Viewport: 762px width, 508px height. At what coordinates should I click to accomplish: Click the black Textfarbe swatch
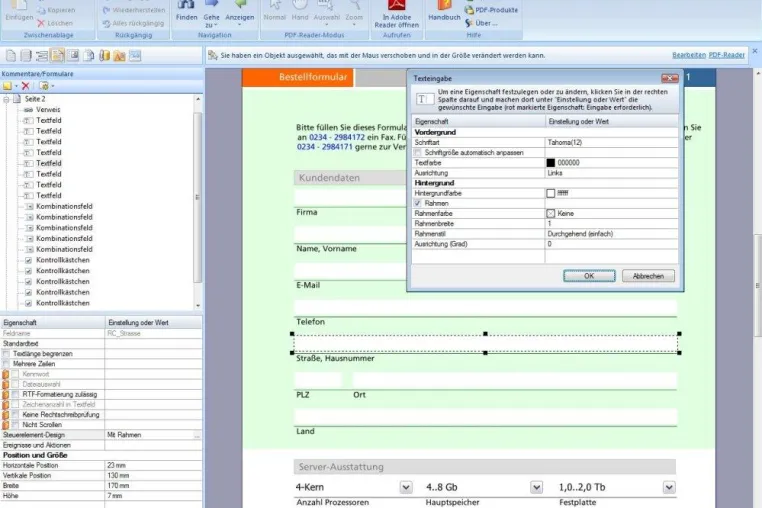(551, 163)
